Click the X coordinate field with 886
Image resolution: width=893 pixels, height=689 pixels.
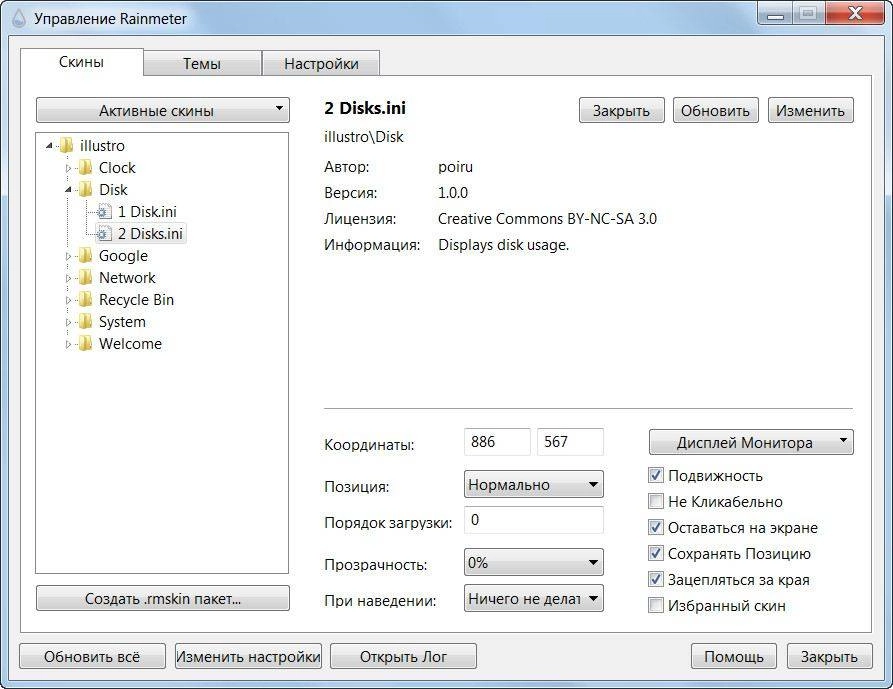[x=497, y=442]
